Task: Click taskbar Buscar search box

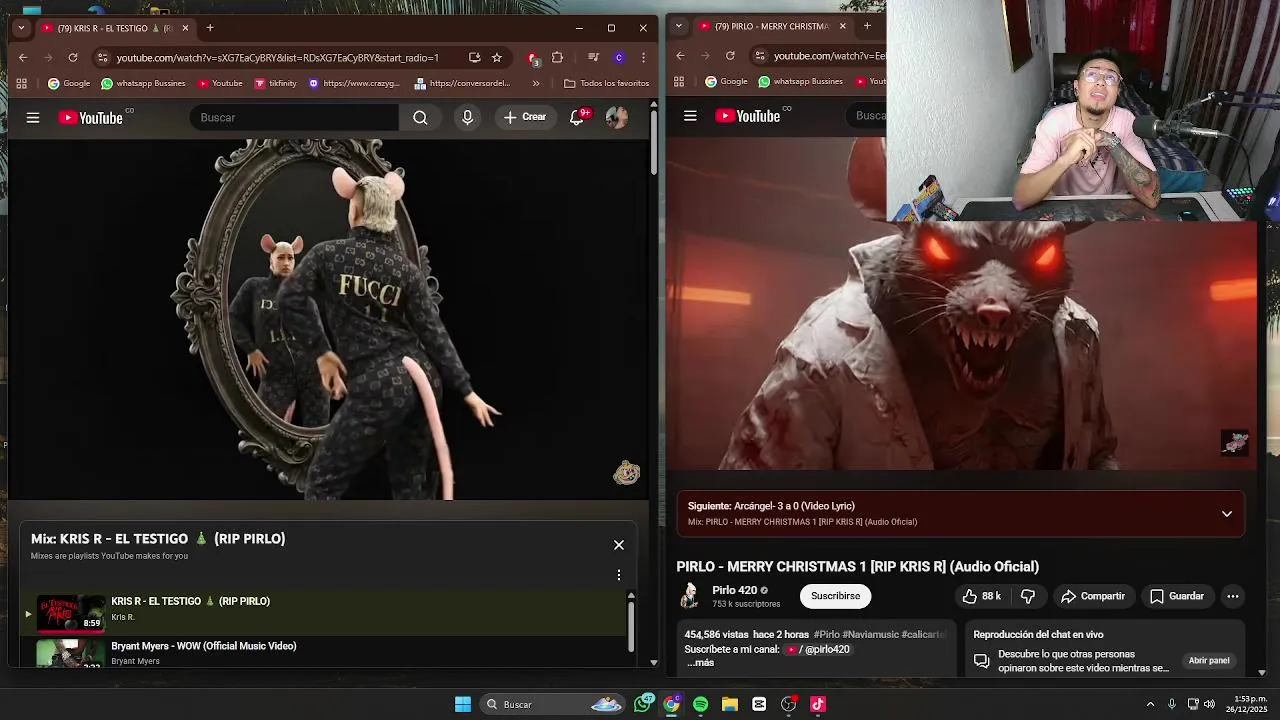Action: pos(554,704)
